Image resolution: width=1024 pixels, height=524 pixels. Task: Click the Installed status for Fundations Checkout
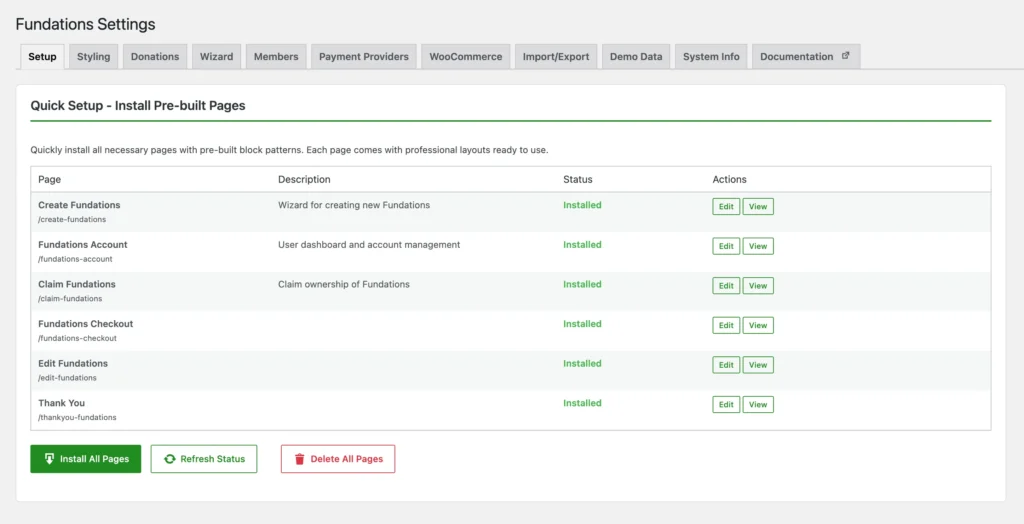[x=583, y=323]
